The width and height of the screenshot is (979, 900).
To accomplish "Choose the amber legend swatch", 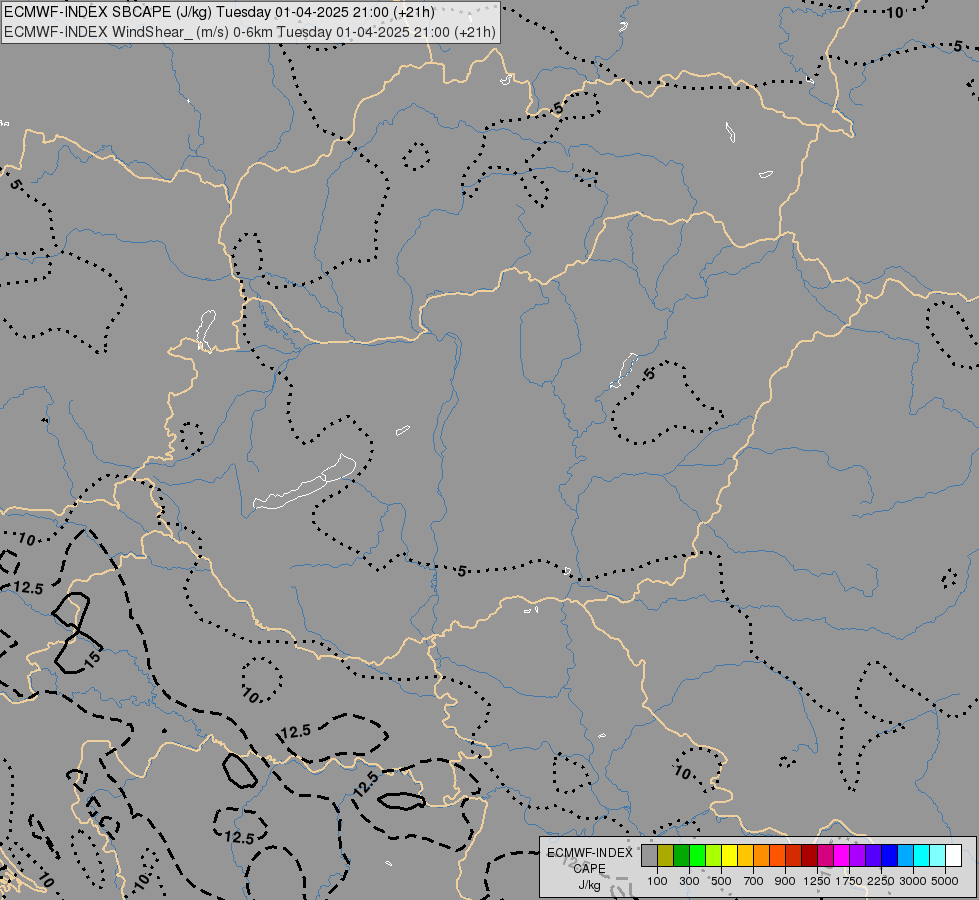I will coord(745,855).
